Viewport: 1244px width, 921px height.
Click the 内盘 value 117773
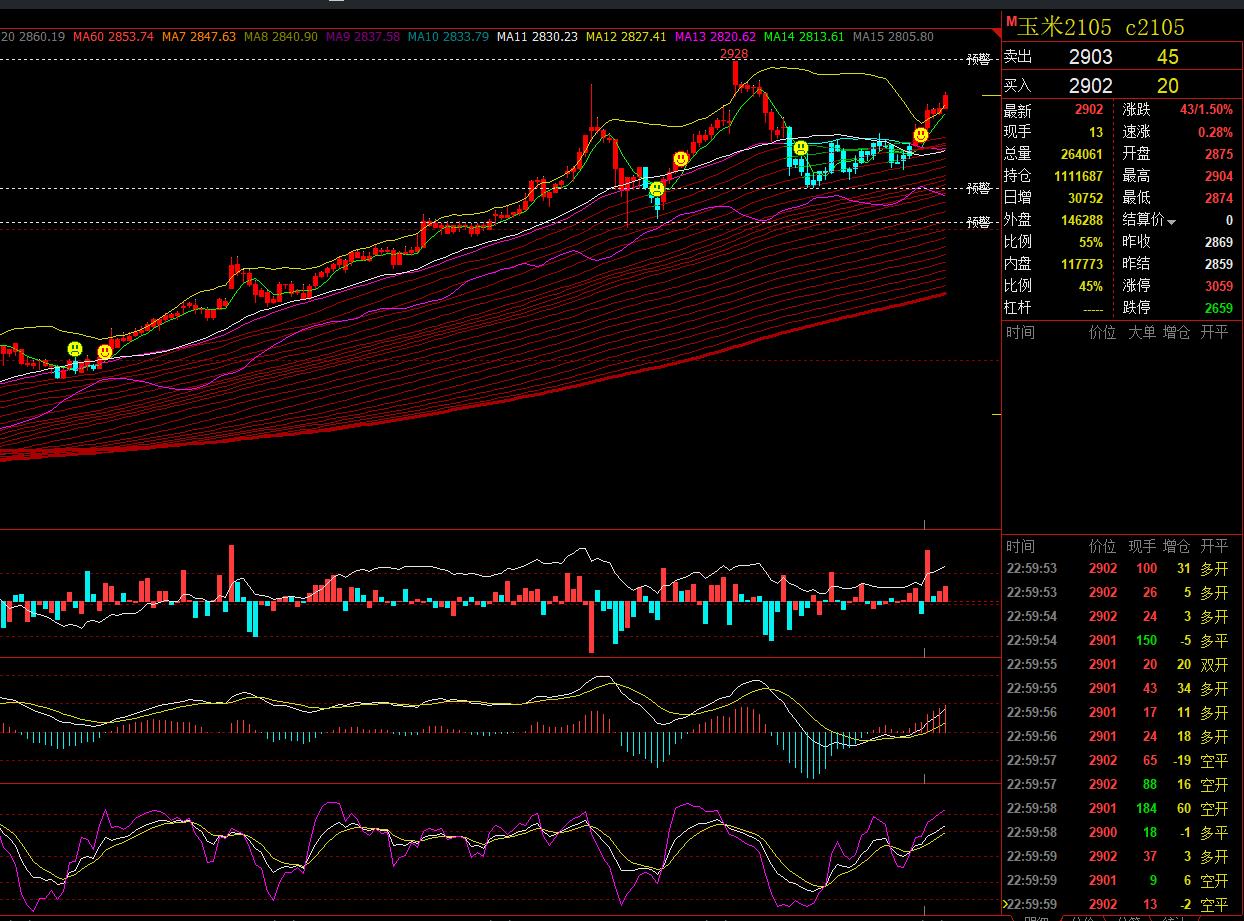1081,264
